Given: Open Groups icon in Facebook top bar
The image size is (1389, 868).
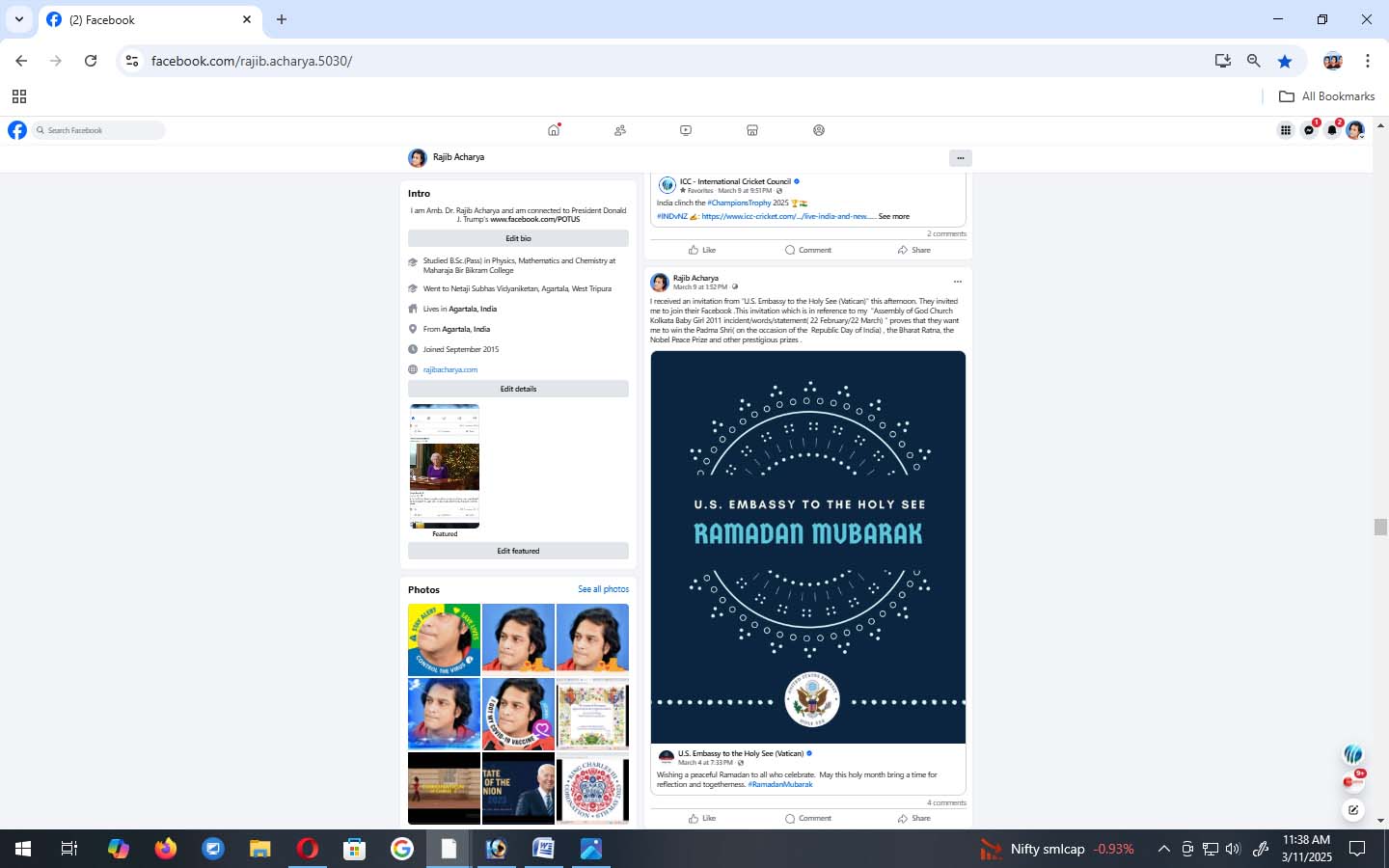Looking at the screenshot, I should pyautogui.click(x=819, y=130).
